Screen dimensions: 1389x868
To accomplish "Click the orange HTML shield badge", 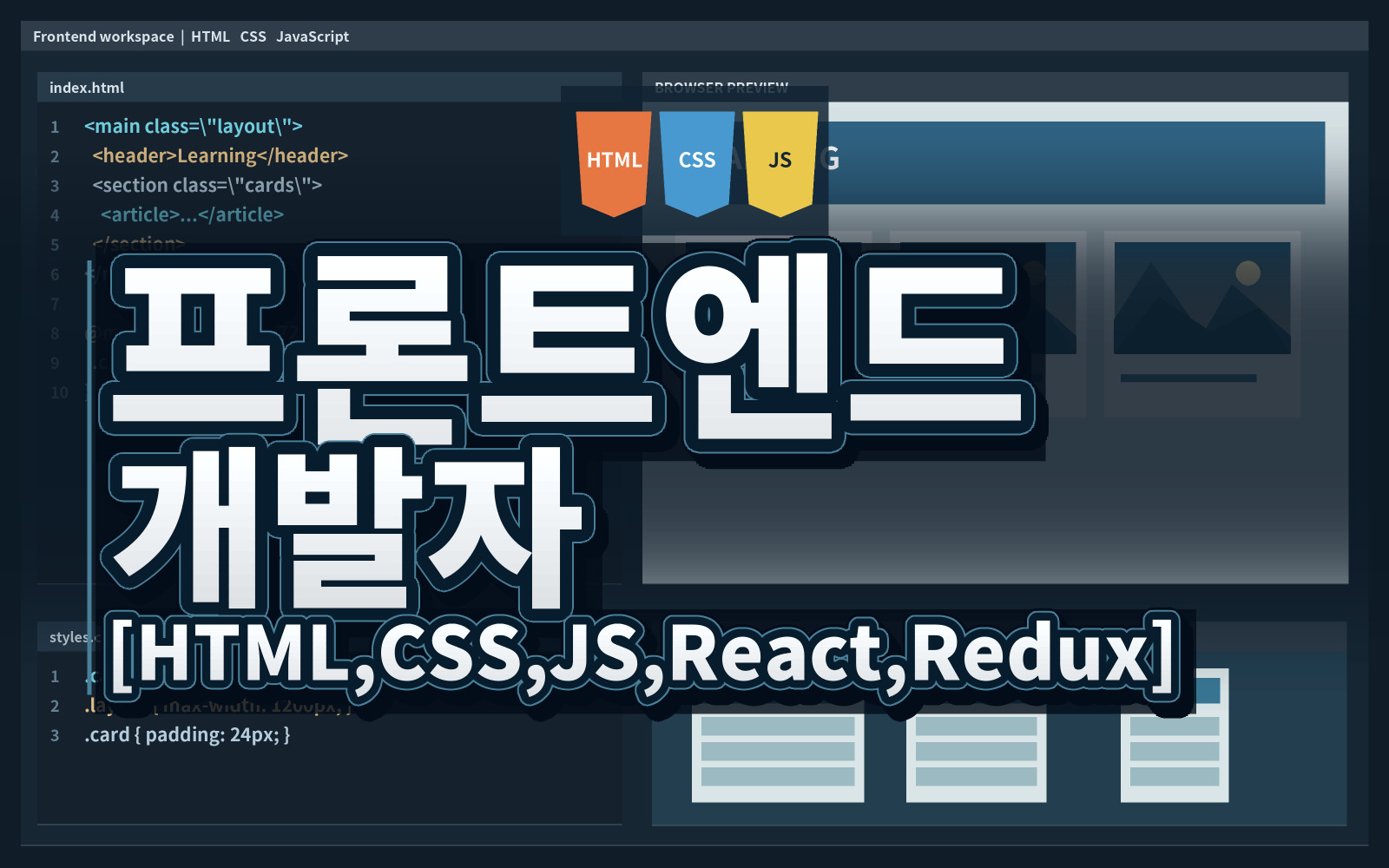I will pos(614,163).
